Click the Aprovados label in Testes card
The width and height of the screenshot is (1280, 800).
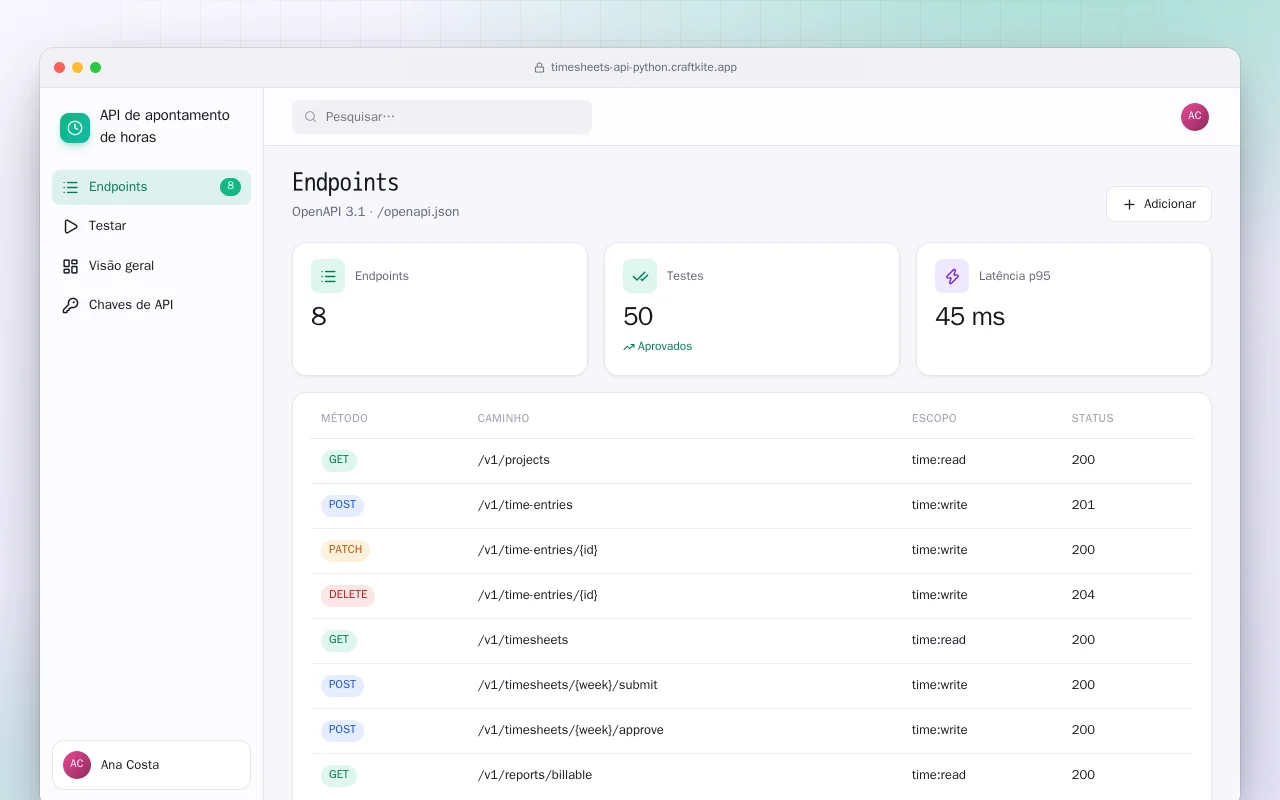[665, 347]
